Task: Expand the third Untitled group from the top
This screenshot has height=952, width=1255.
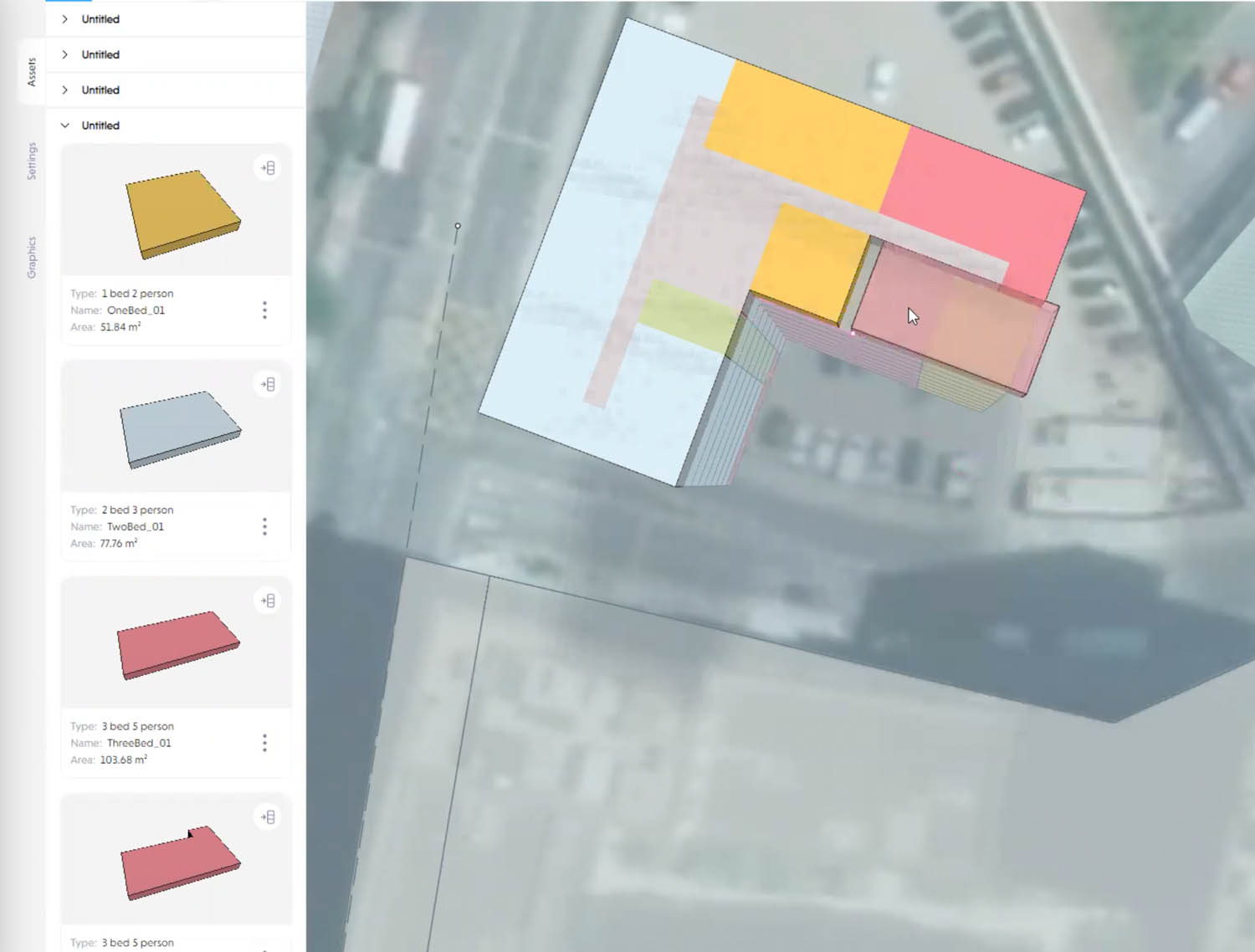Action: click(x=65, y=90)
